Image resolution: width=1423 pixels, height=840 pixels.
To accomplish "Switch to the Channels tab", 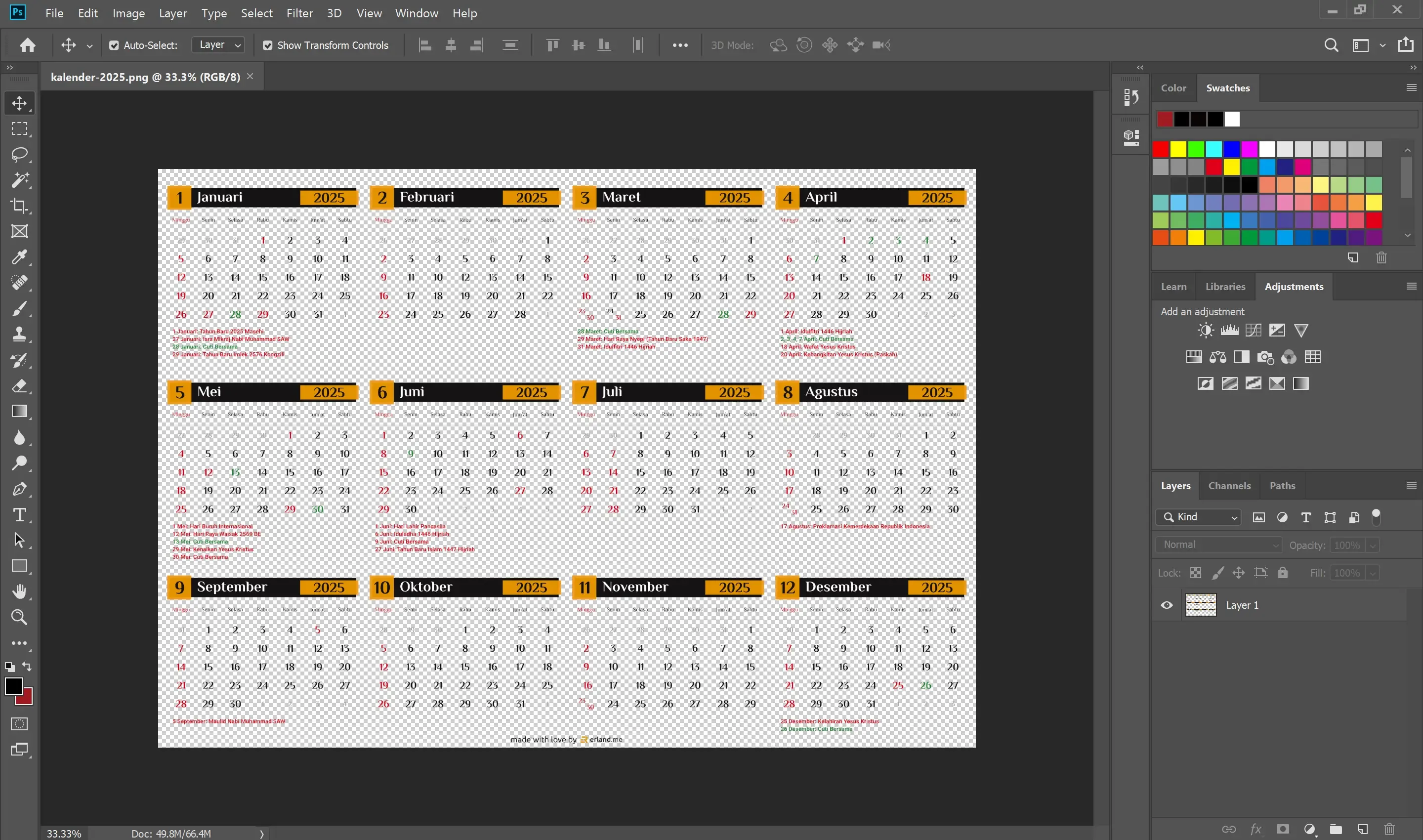I will tap(1229, 486).
